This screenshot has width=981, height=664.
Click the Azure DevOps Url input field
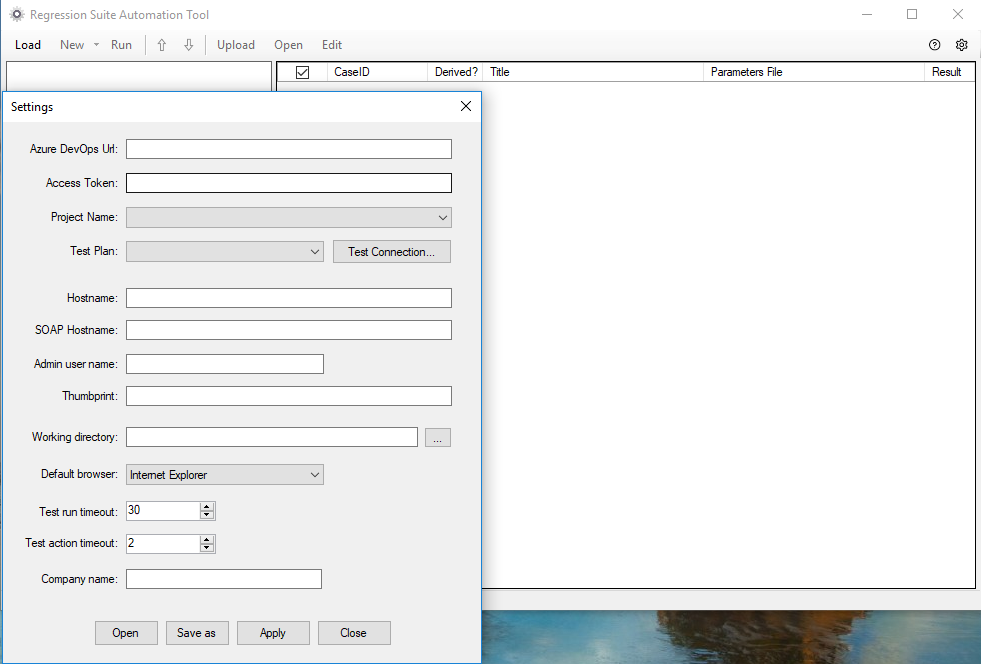click(x=288, y=148)
